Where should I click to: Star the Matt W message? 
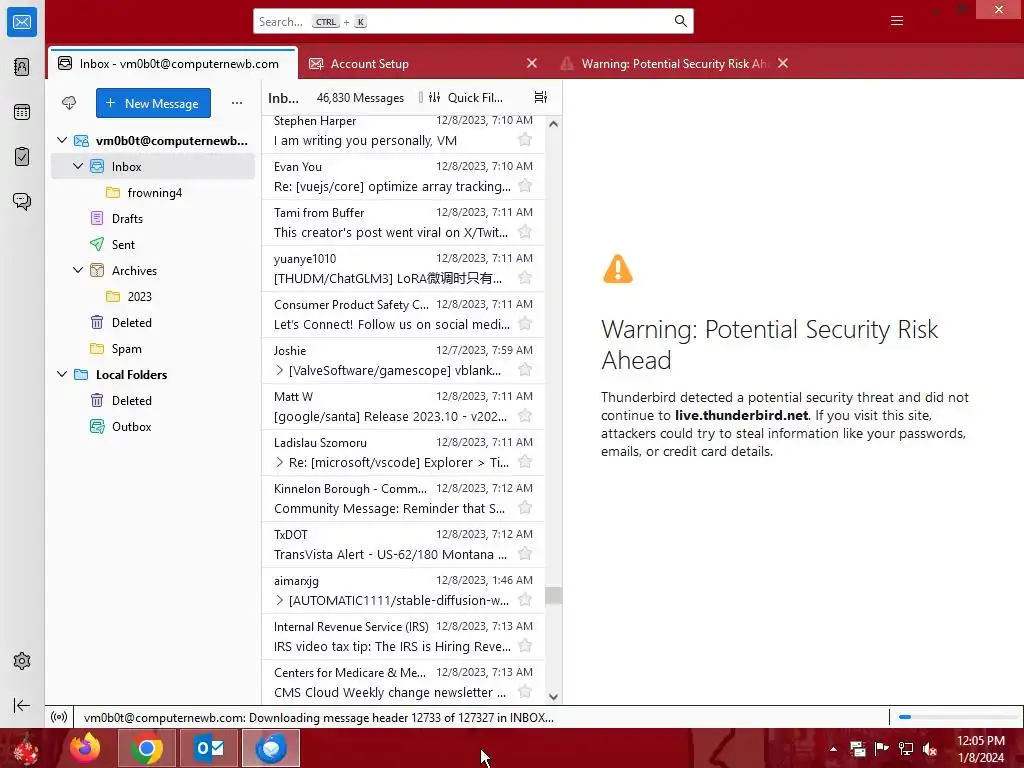pyautogui.click(x=524, y=416)
